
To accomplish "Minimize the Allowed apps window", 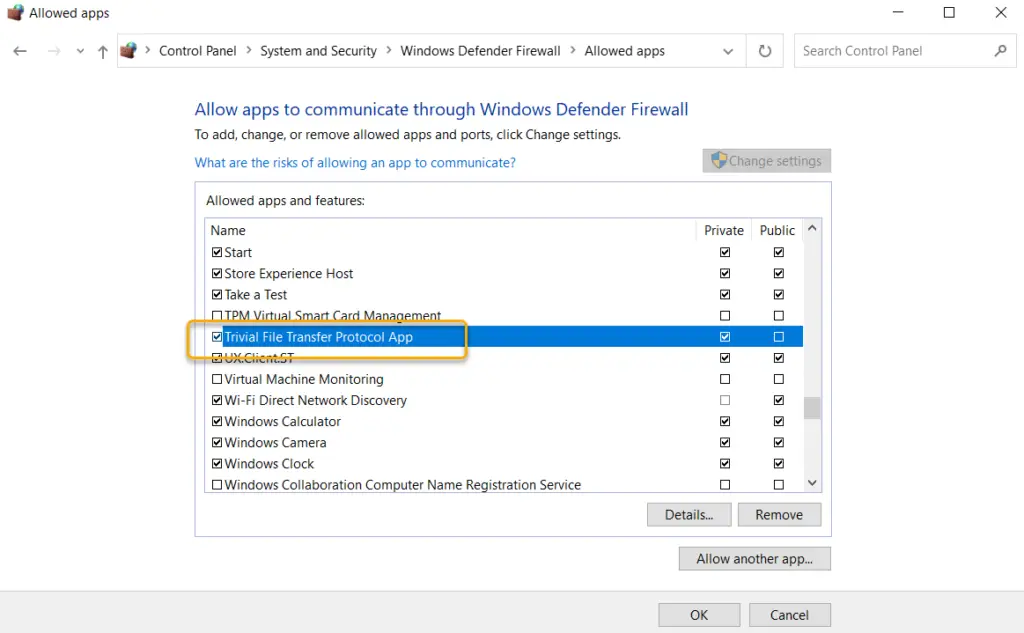I will 898,12.
